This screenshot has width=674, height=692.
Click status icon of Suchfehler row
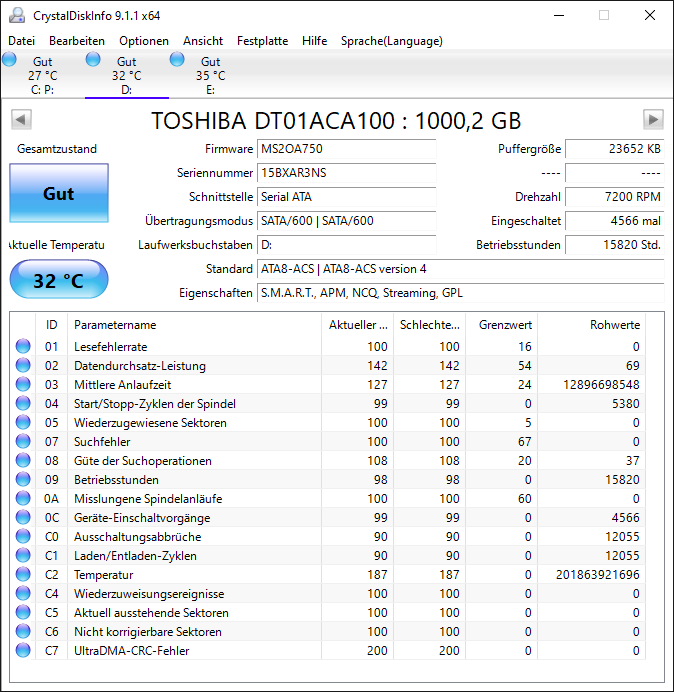23,441
